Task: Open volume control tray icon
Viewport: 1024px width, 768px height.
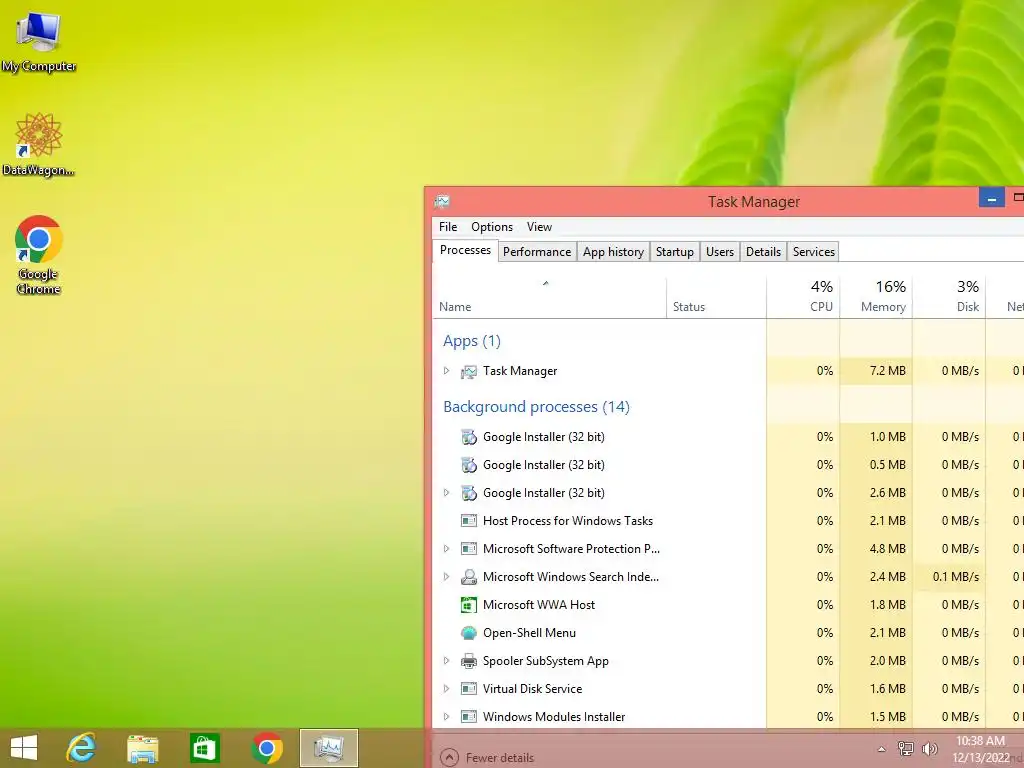Action: [x=930, y=748]
